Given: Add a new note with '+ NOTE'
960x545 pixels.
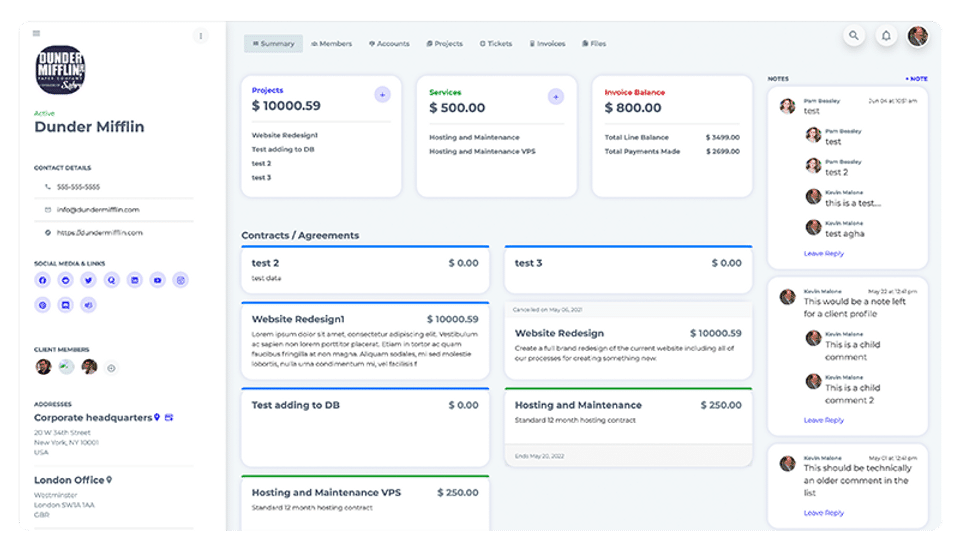Looking at the screenshot, I should [x=917, y=79].
